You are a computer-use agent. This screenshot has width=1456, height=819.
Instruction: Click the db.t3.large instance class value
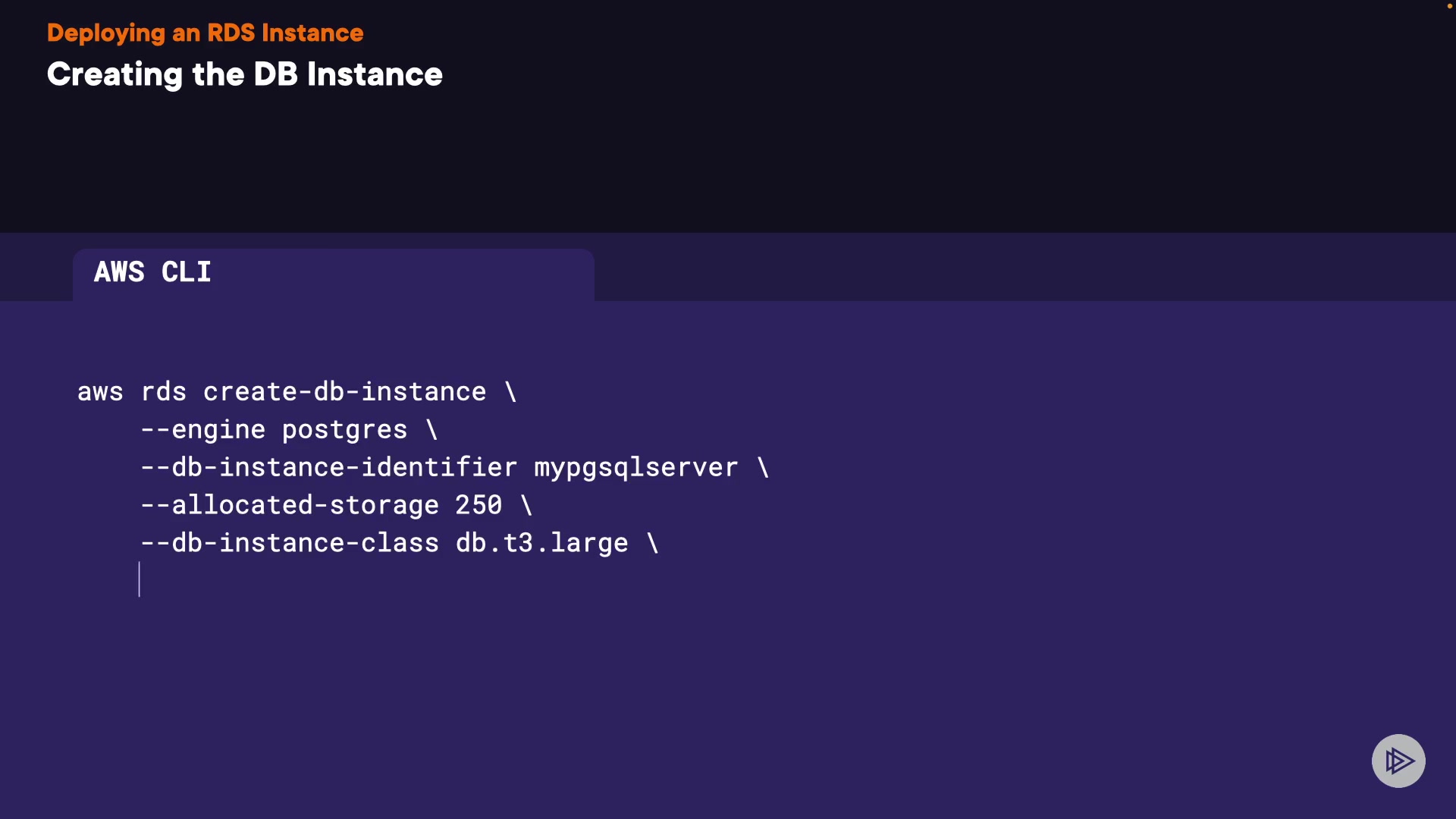click(x=541, y=544)
